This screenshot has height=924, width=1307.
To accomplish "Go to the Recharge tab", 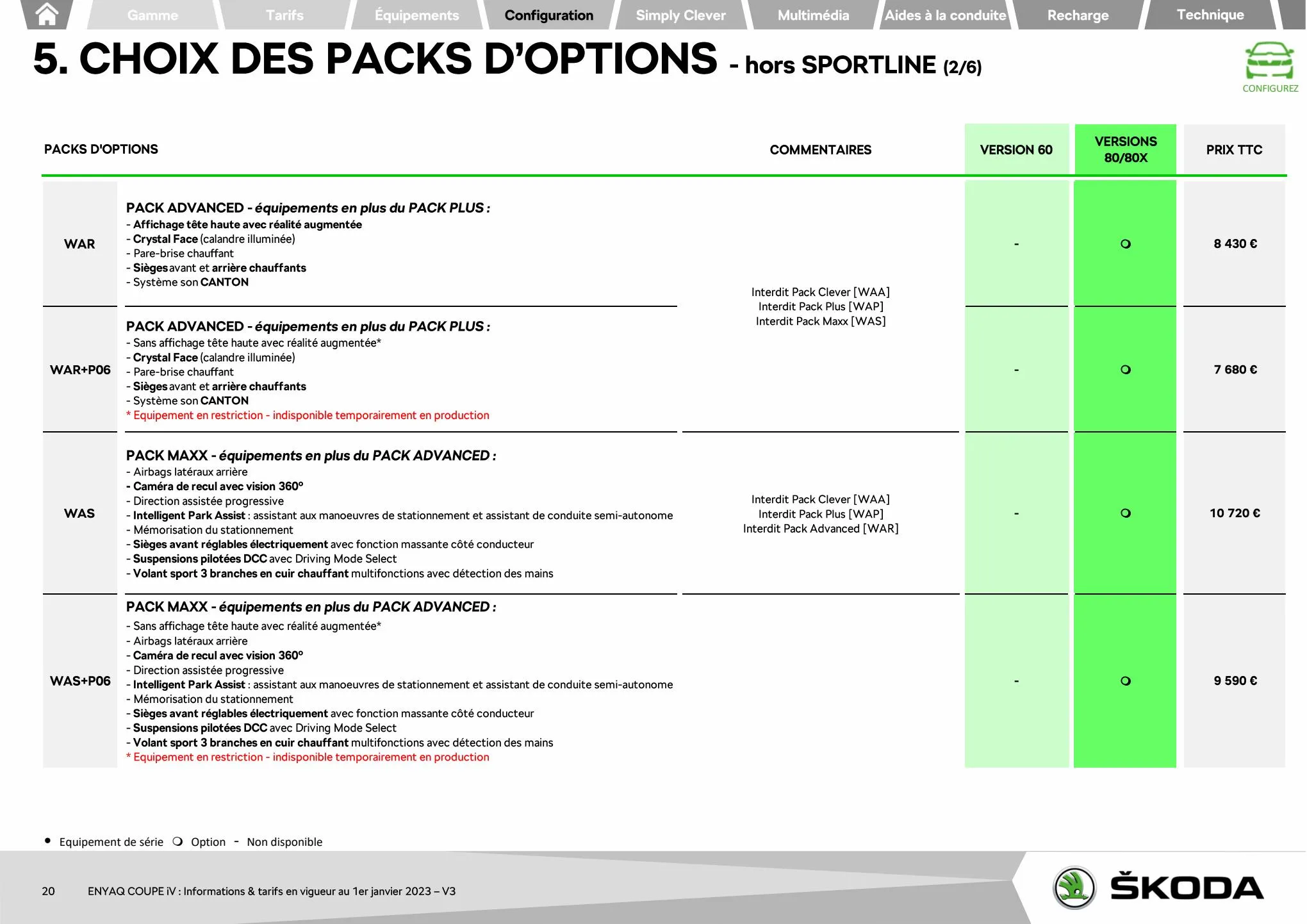I will [1078, 15].
